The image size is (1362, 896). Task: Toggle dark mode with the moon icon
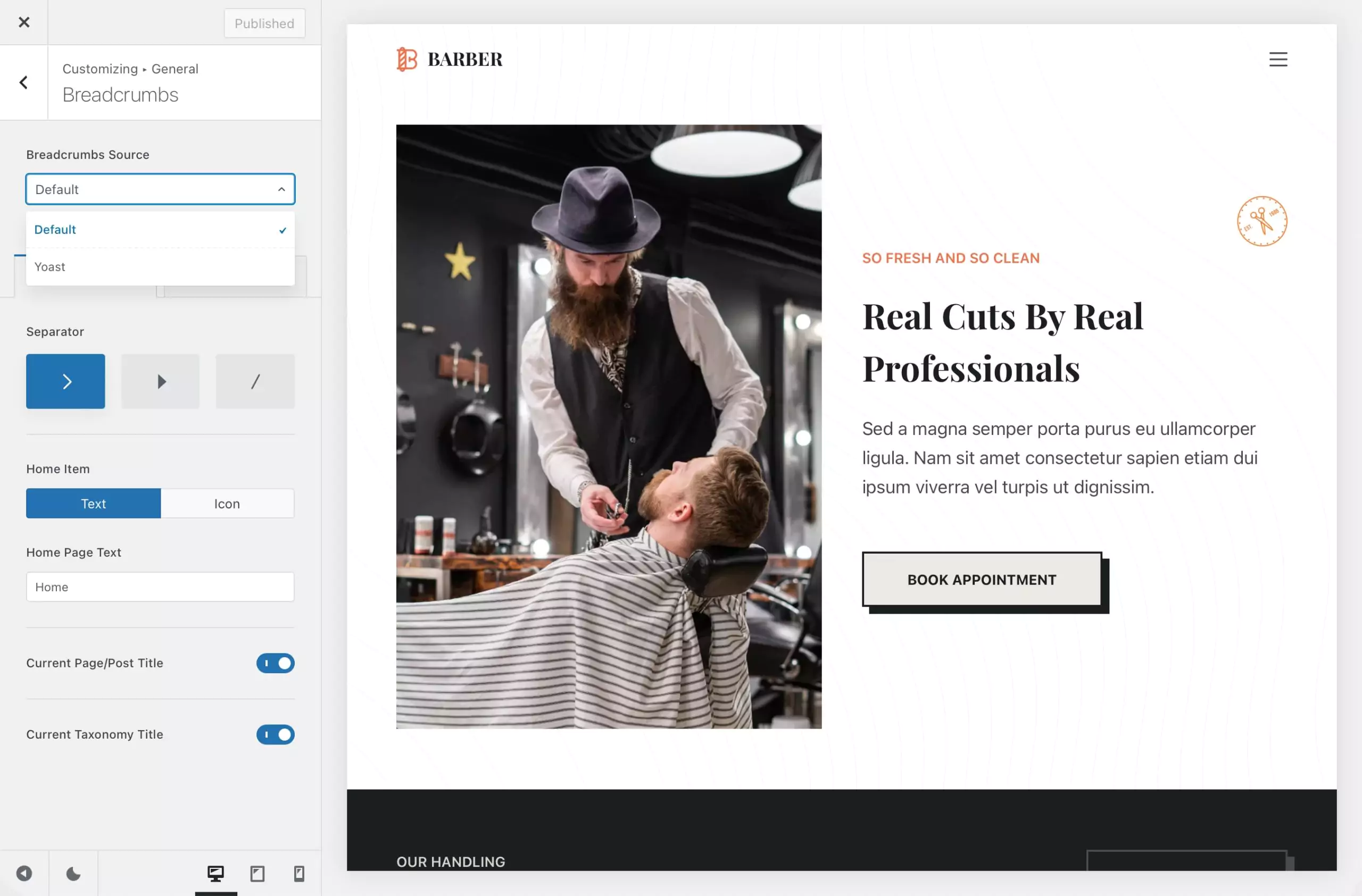73,873
